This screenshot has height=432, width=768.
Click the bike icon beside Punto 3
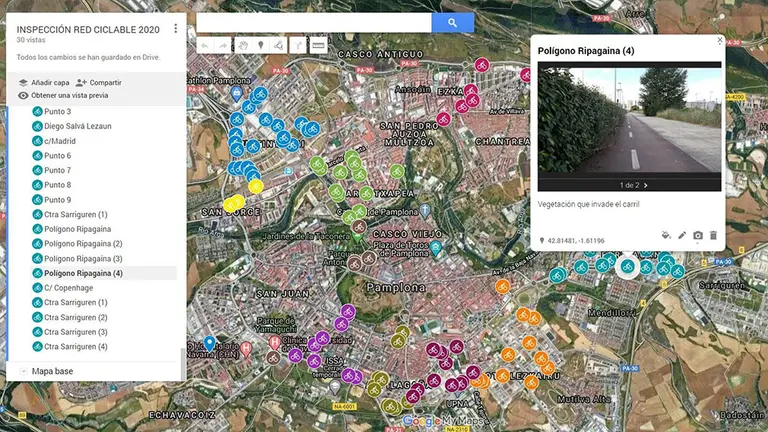click(37, 112)
